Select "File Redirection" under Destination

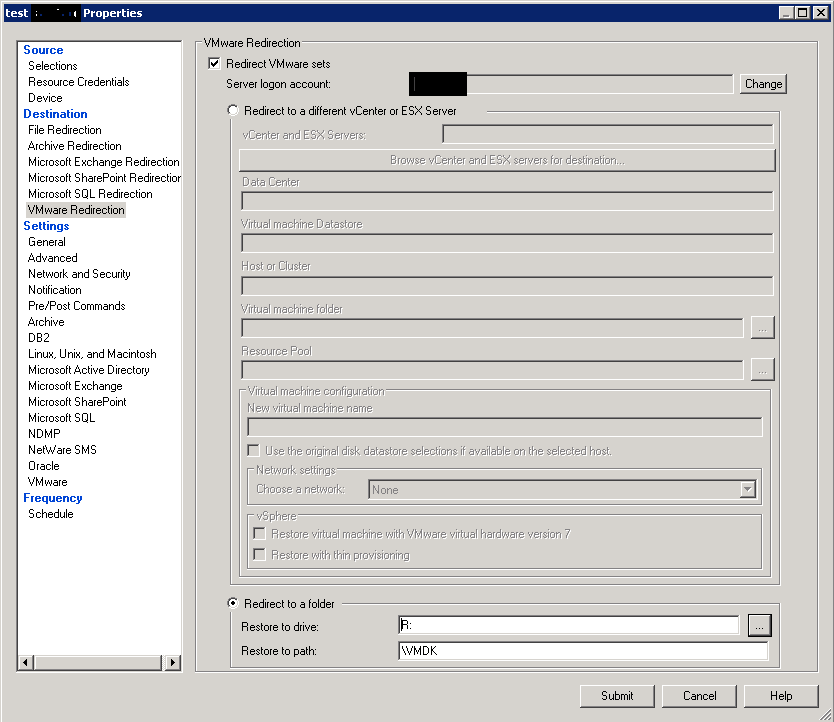click(64, 129)
